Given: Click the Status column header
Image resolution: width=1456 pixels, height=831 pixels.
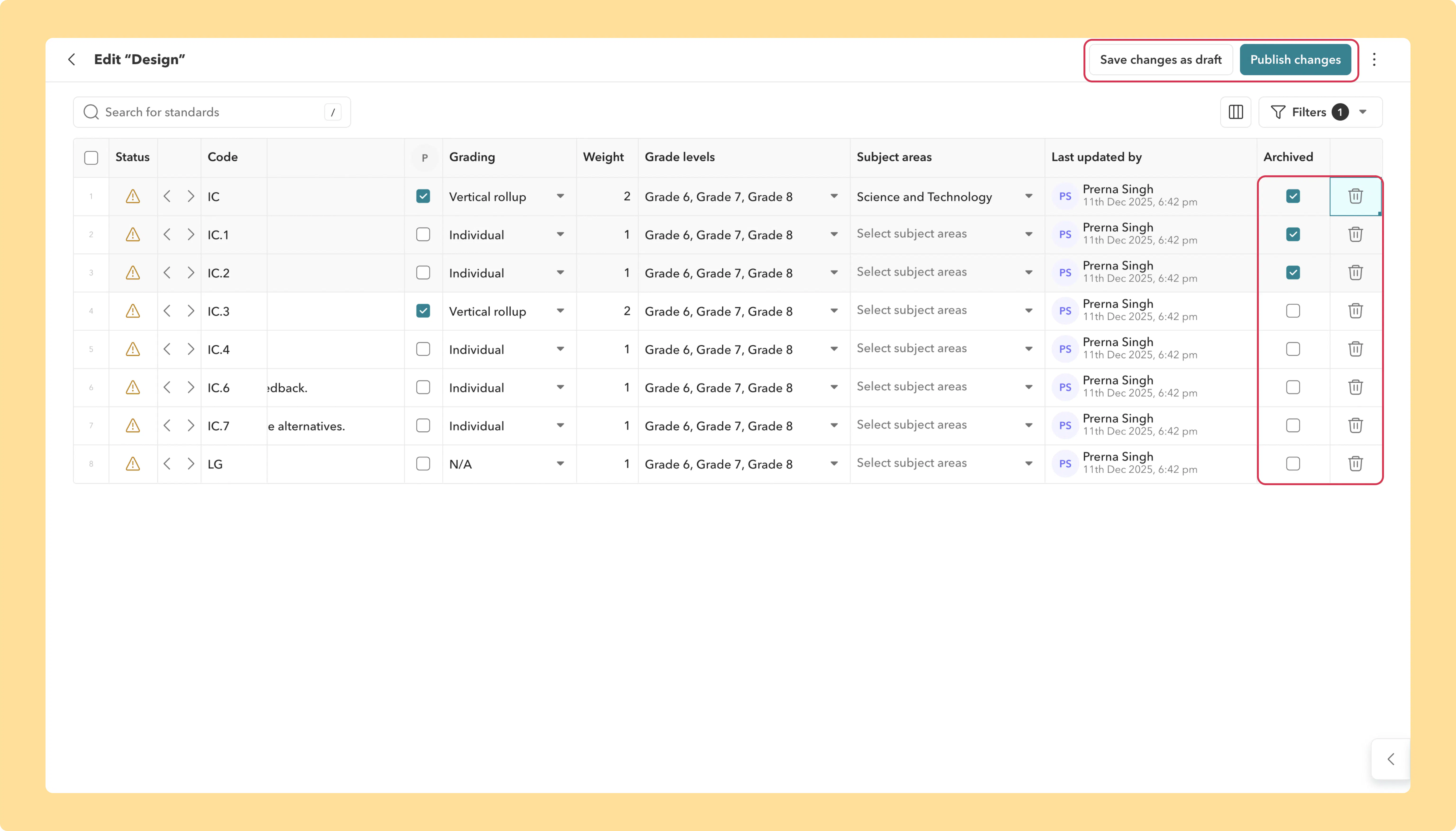Looking at the screenshot, I should point(132,157).
